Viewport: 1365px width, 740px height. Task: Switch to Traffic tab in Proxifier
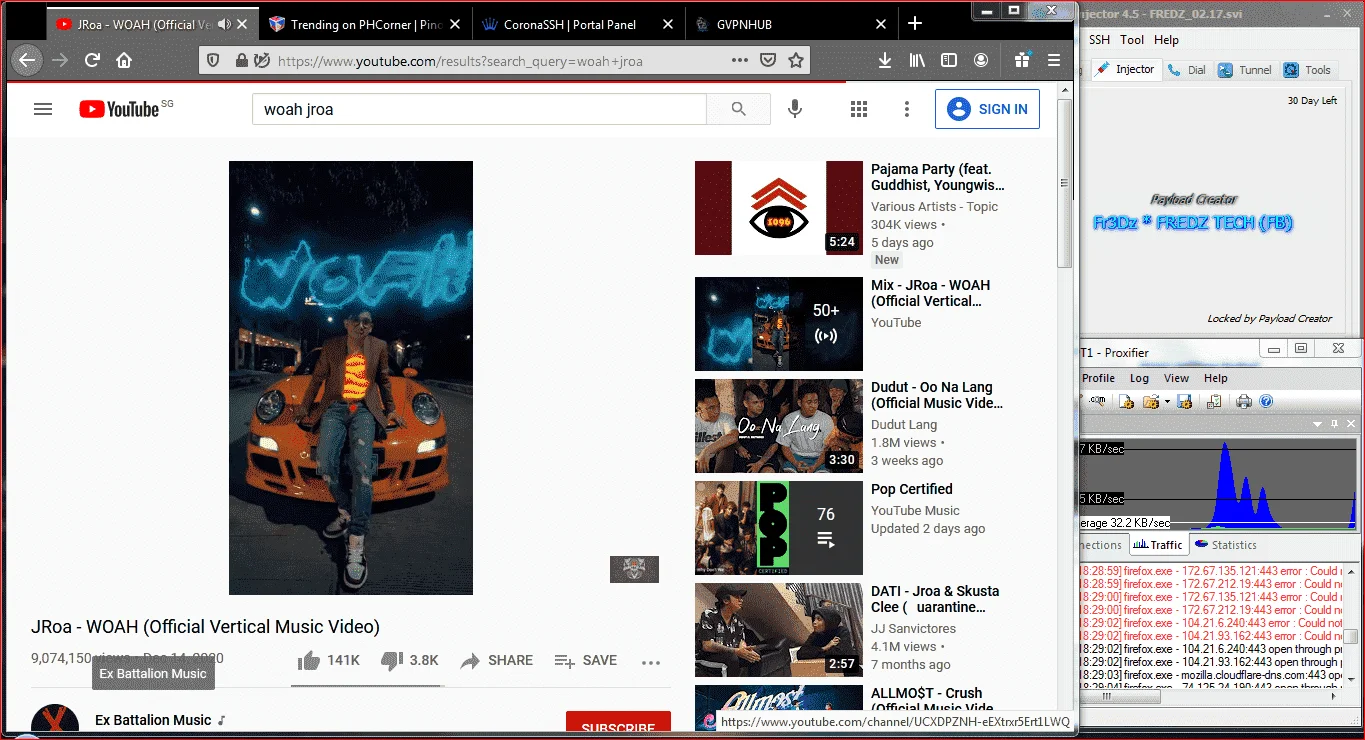point(1158,545)
